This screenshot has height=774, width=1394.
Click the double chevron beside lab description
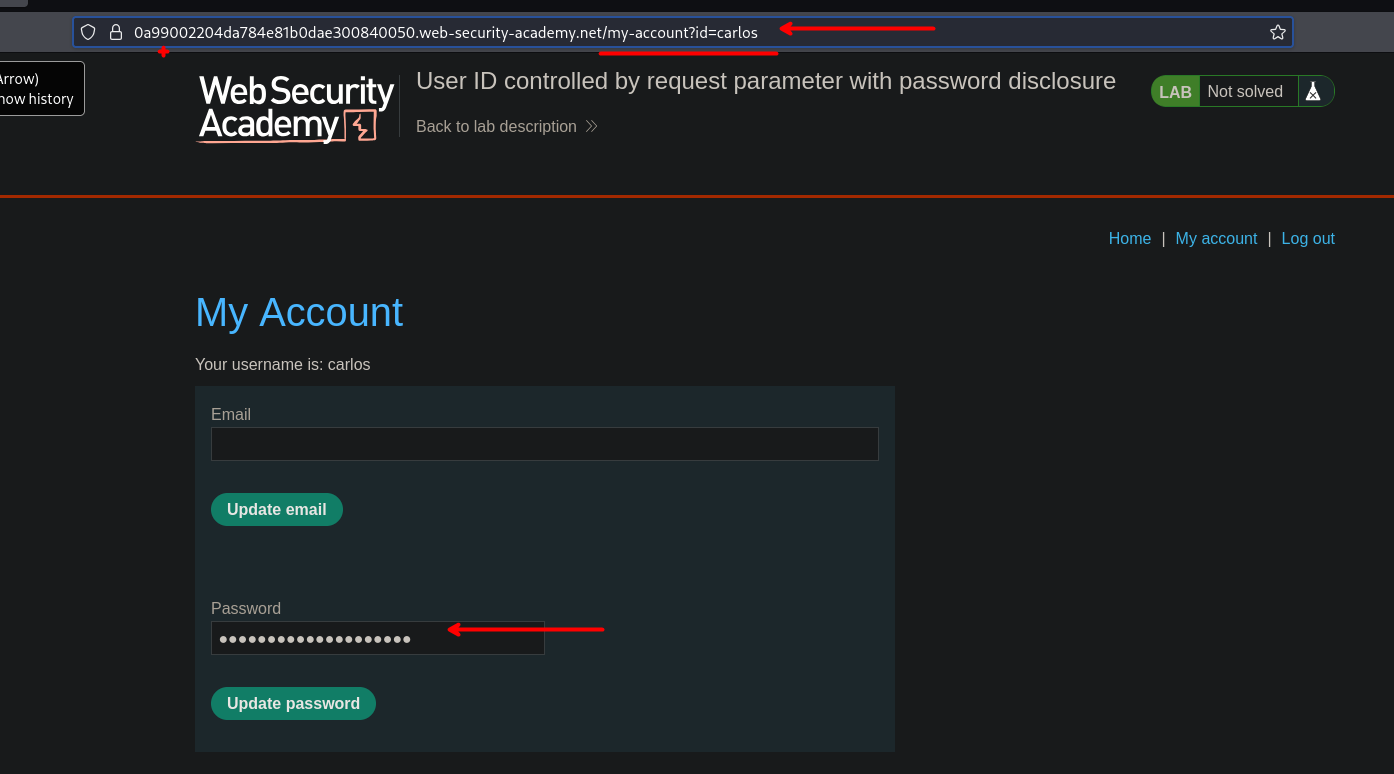(x=591, y=127)
